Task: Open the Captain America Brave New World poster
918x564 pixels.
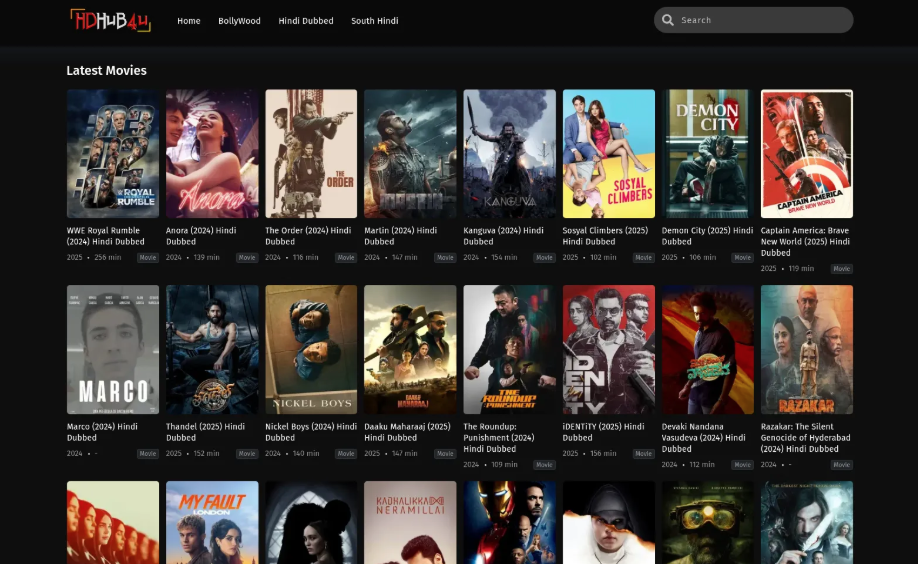Action: (807, 153)
